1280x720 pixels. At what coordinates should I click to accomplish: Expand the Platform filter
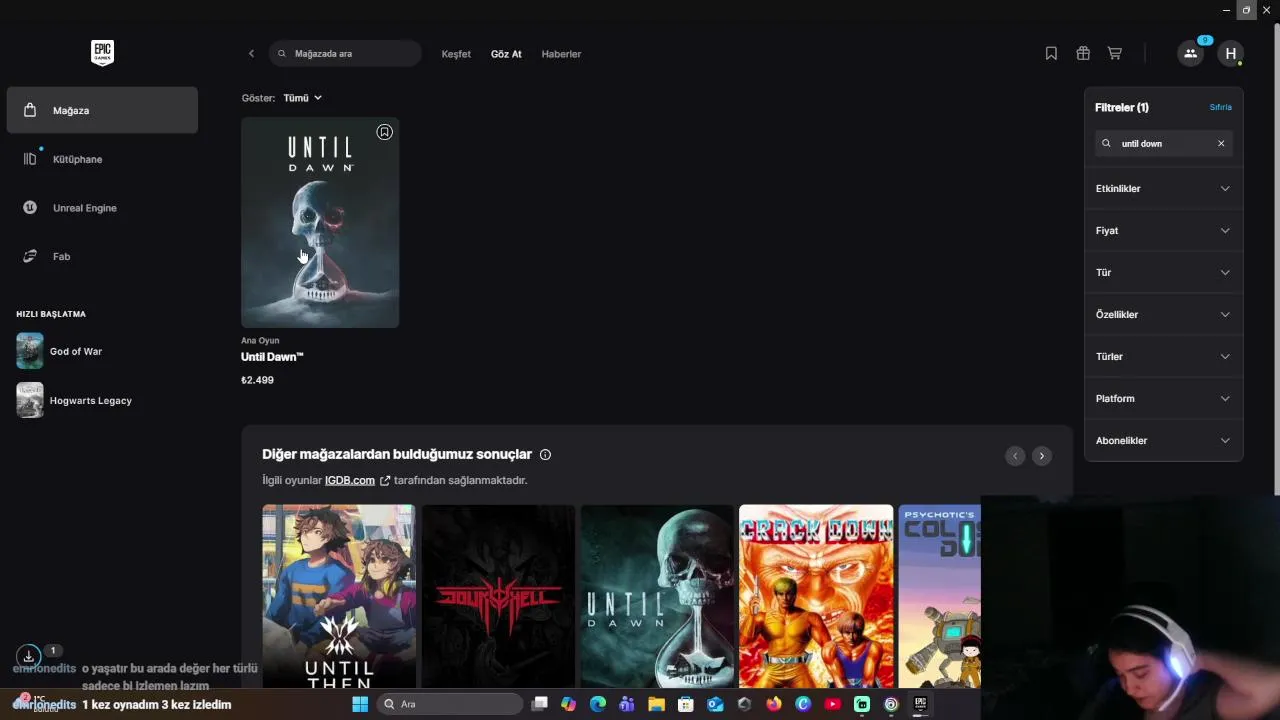1164,398
